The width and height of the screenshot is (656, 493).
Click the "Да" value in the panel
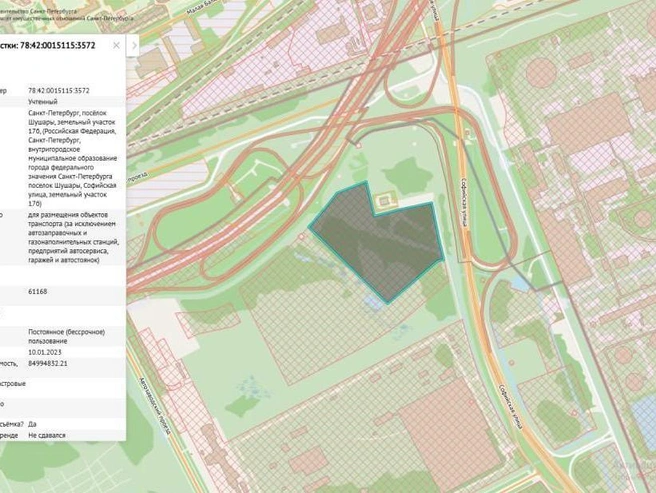[x=32, y=424]
